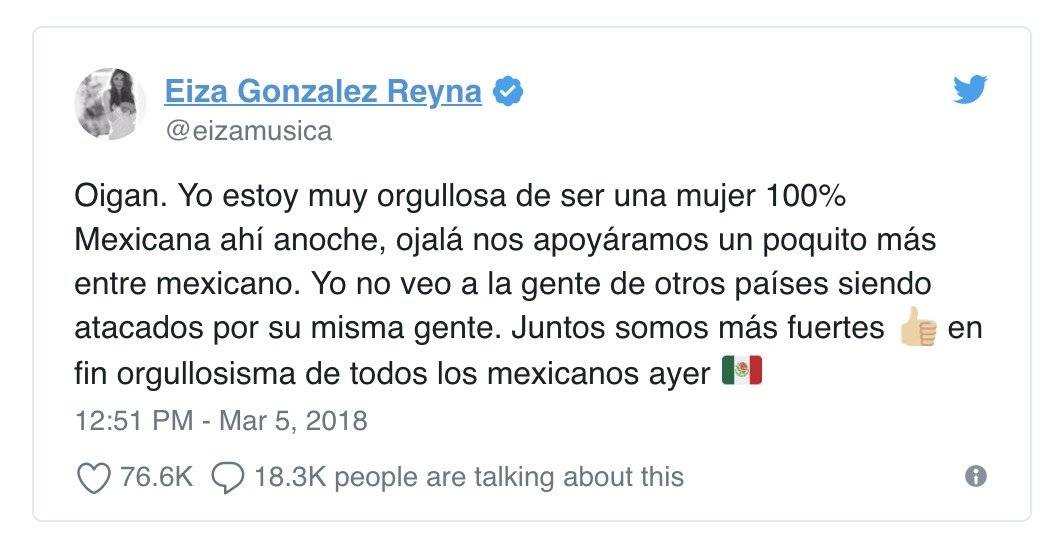Screen dimensions: 1054x546
Task: Click the 'Mexicana ahí anoche' line of text
Action: coord(231,240)
